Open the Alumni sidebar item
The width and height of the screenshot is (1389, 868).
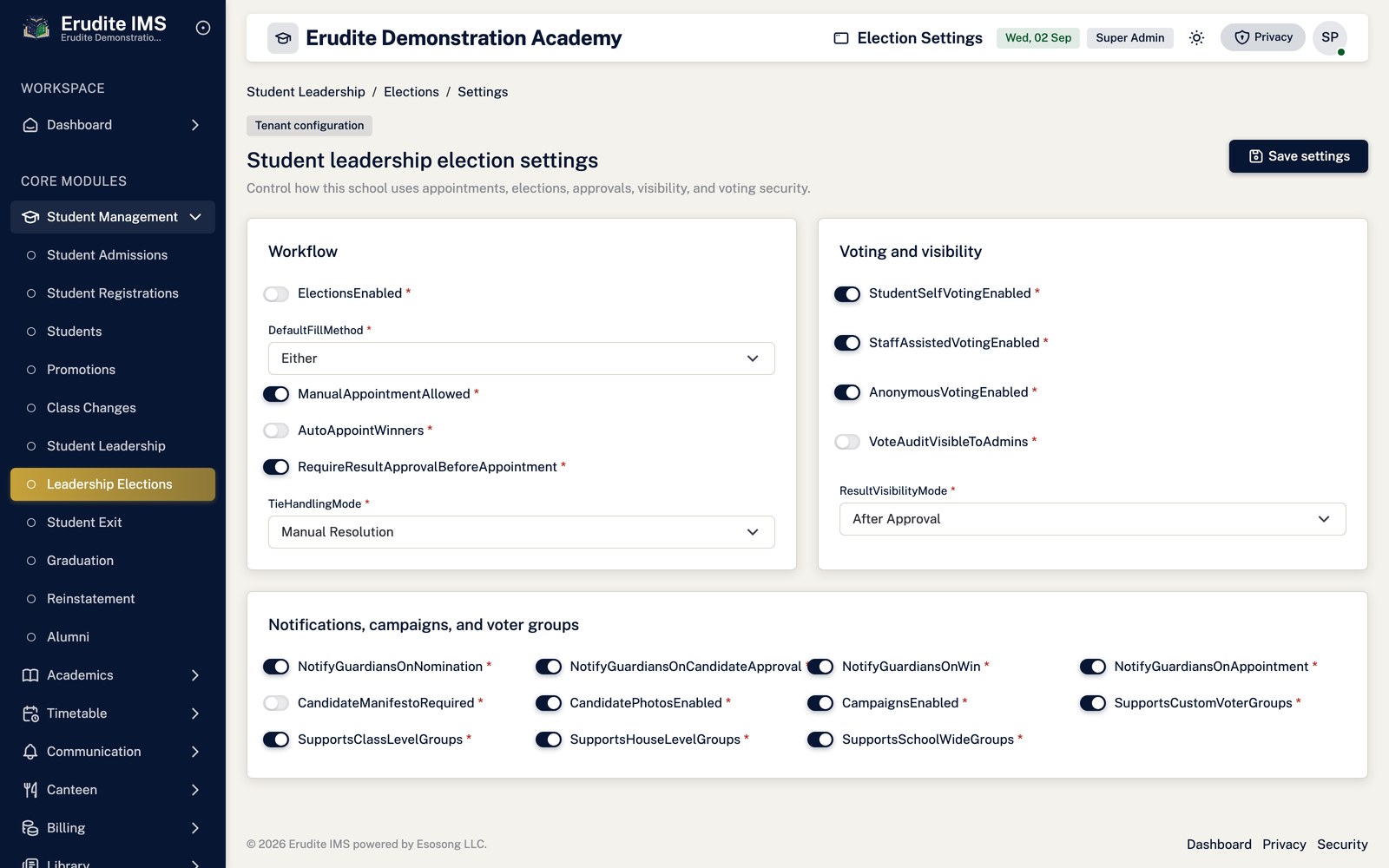[113, 637]
